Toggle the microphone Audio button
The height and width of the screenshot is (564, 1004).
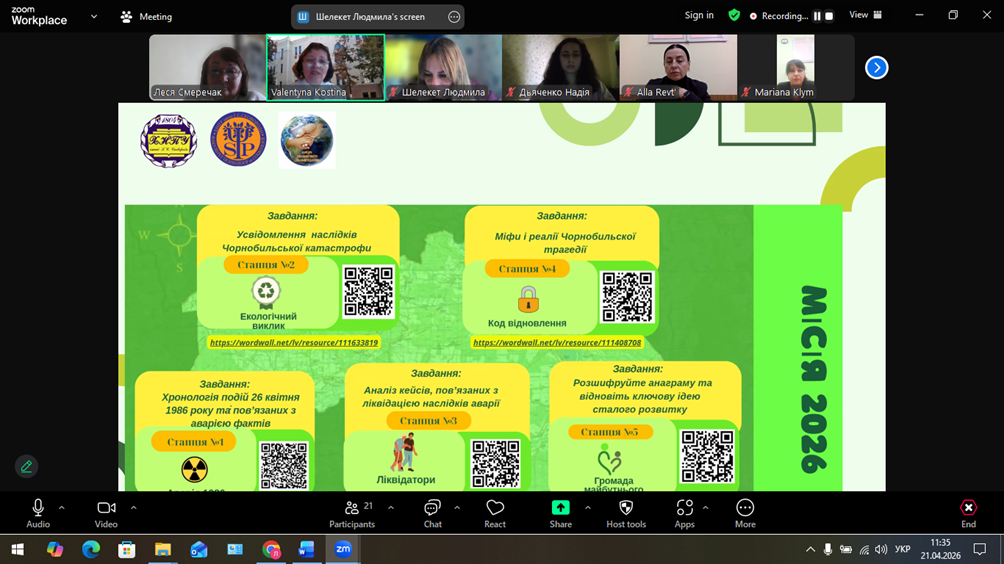(38, 513)
